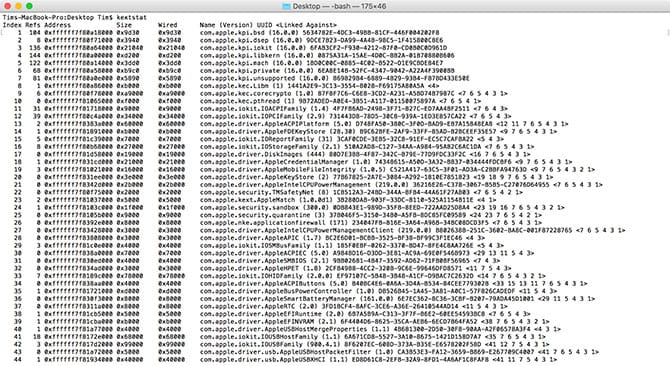670x366 pixels.
Task: Click "com.apple.security.quarantine" name
Action: pyautogui.click(x=255, y=215)
